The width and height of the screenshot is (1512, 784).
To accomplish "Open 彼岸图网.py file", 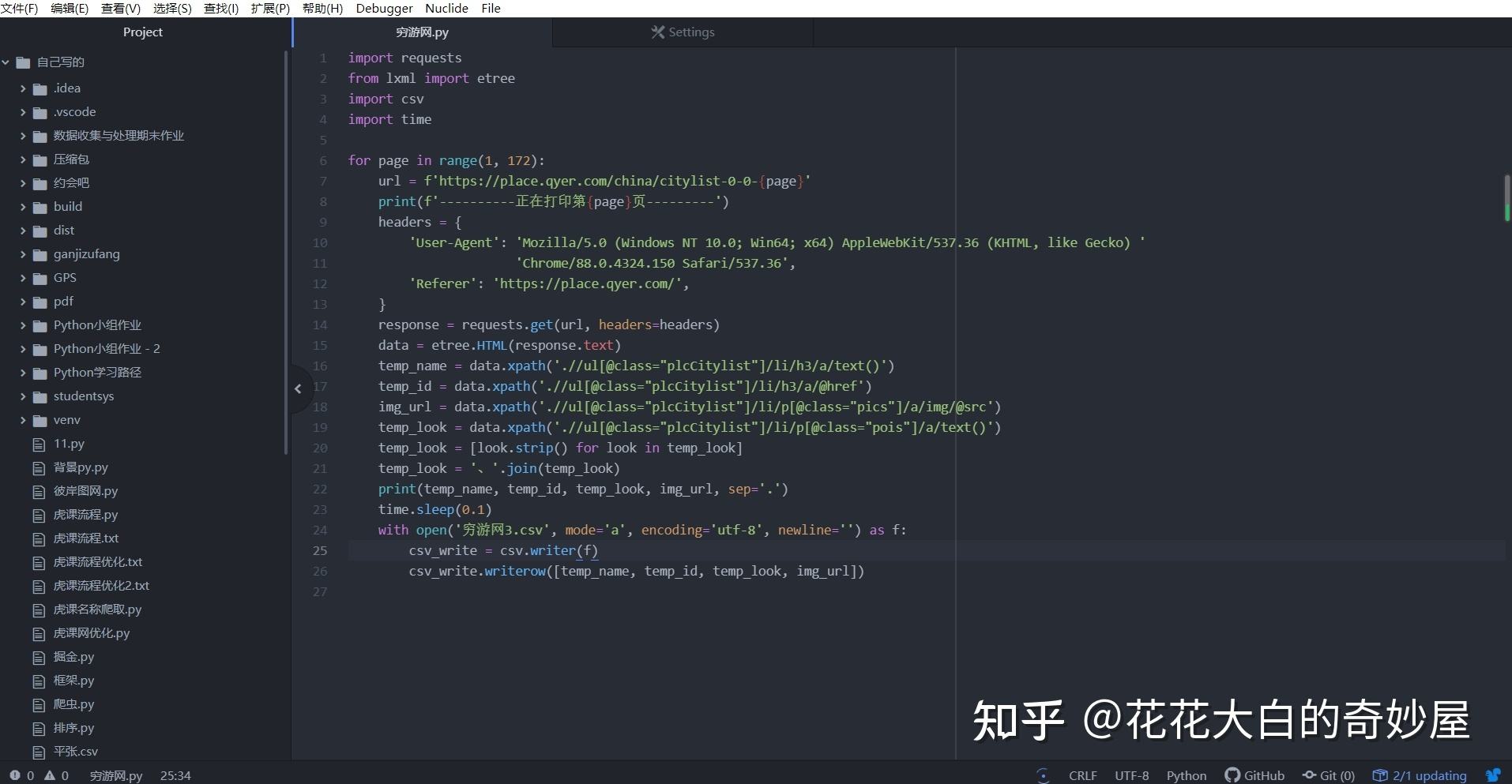I will [x=85, y=491].
